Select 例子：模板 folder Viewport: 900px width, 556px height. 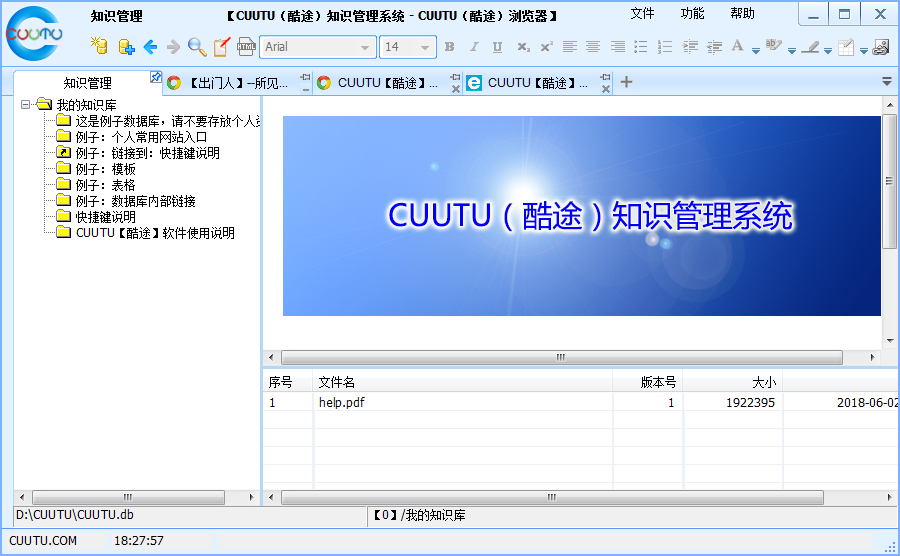(x=105, y=169)
